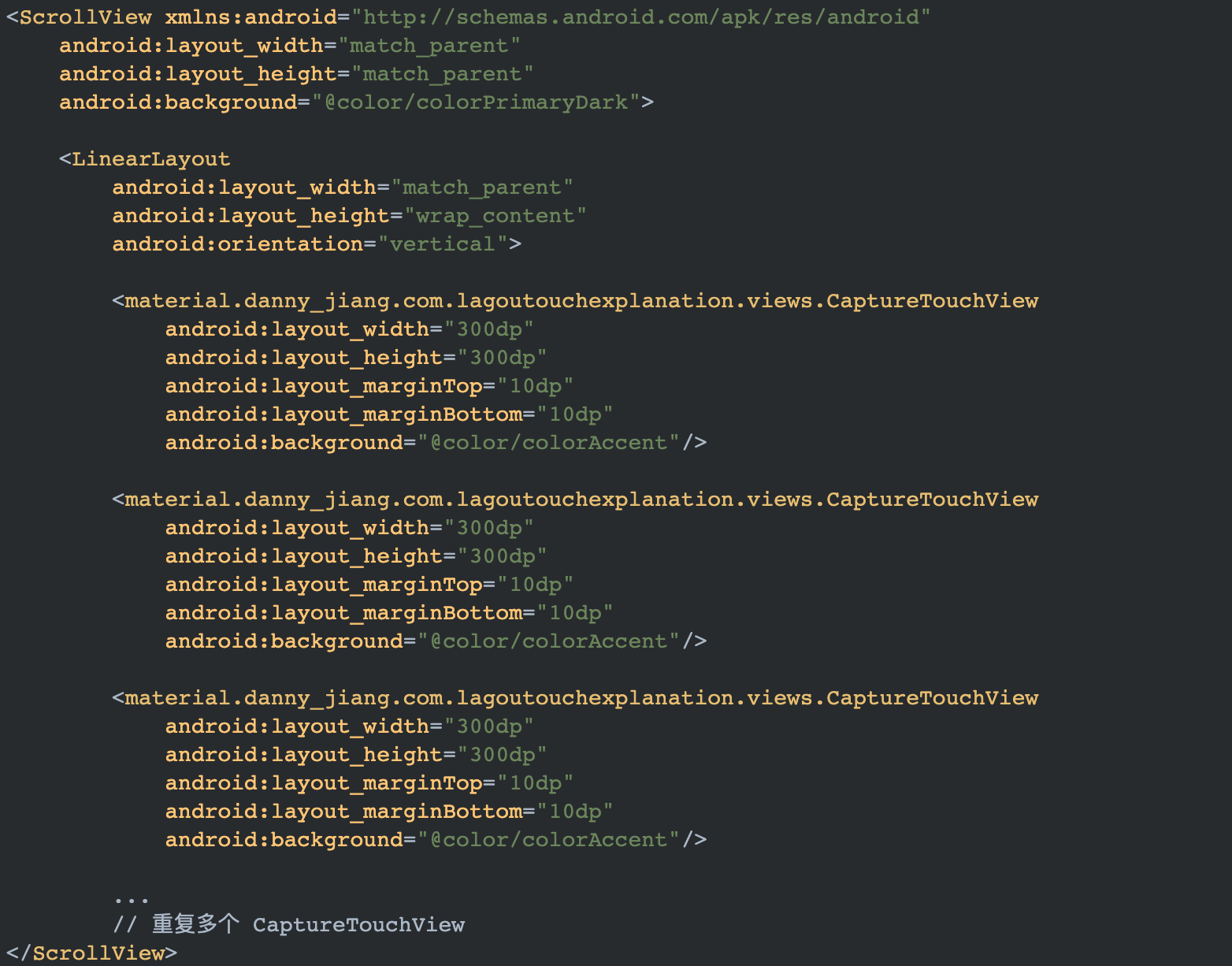The image size is (1232, 966).
Task: Select the vertical orientation value
Action: point(442,243)
